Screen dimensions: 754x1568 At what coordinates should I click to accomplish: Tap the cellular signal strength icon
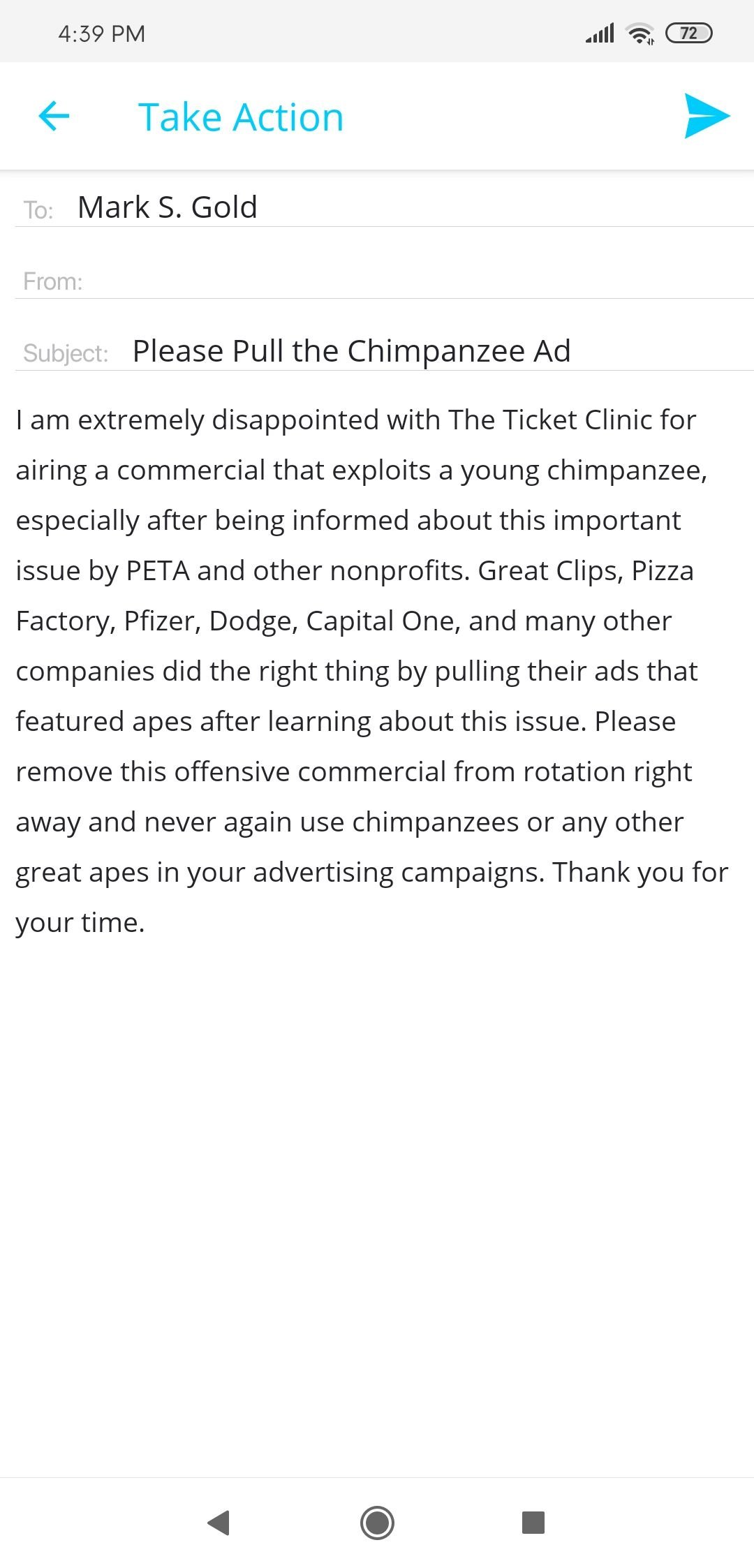[x=600, y=34]
